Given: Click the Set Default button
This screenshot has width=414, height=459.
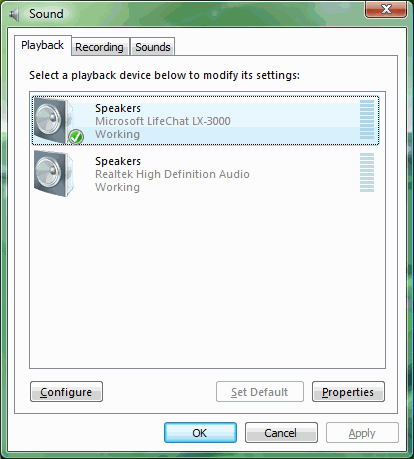Looking at the screenshot, I should click(x=260, y=392).
